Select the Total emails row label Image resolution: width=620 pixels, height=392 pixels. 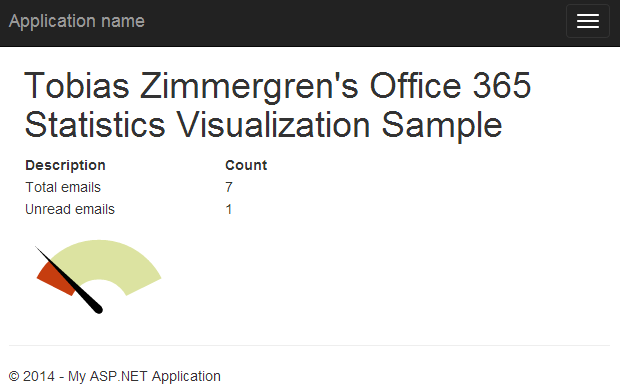pyautogui.click(x=63, y=187)
